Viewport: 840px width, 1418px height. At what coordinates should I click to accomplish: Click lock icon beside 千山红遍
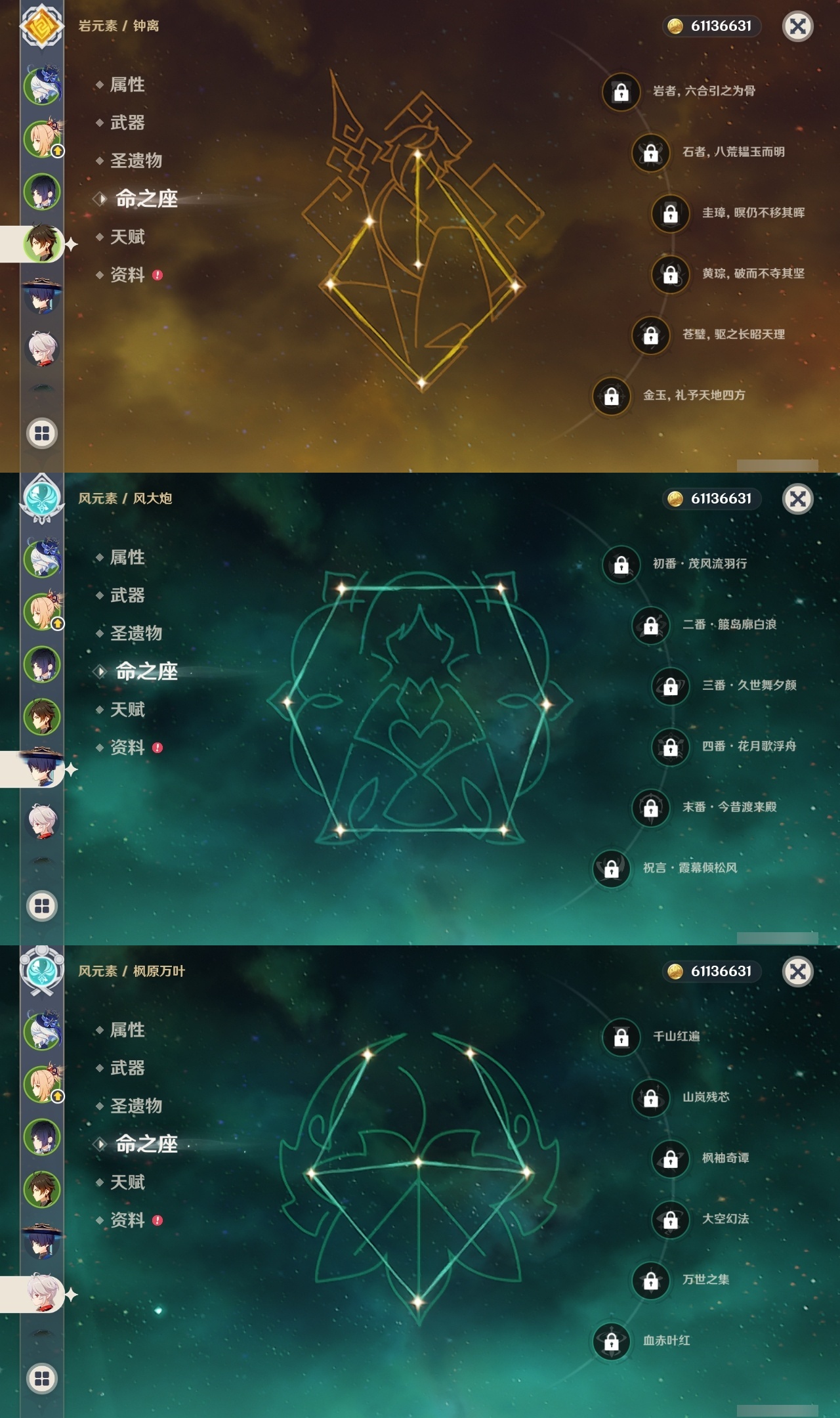coord(621,1037)
